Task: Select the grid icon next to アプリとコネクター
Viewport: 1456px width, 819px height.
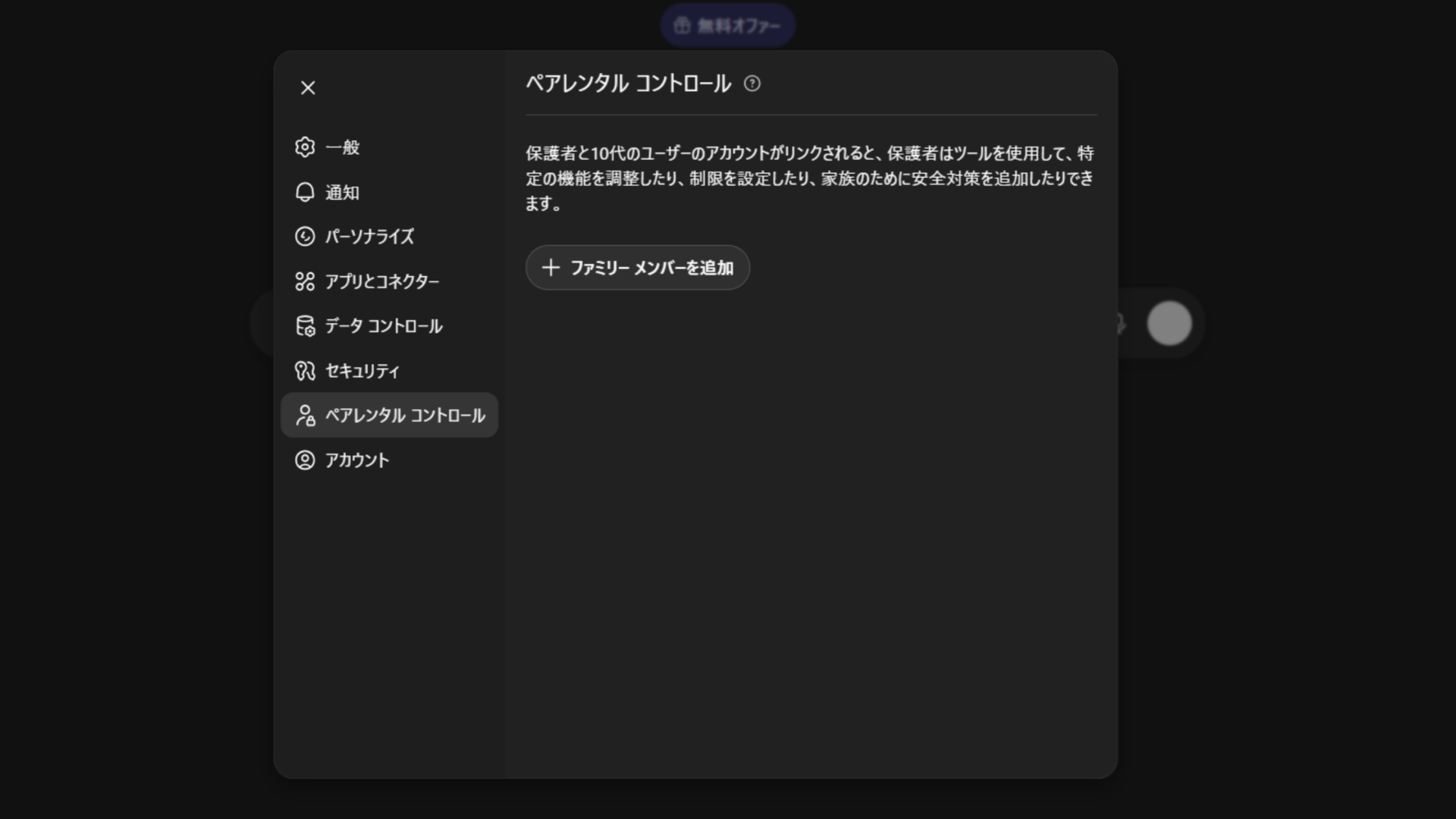Action: 305,281
